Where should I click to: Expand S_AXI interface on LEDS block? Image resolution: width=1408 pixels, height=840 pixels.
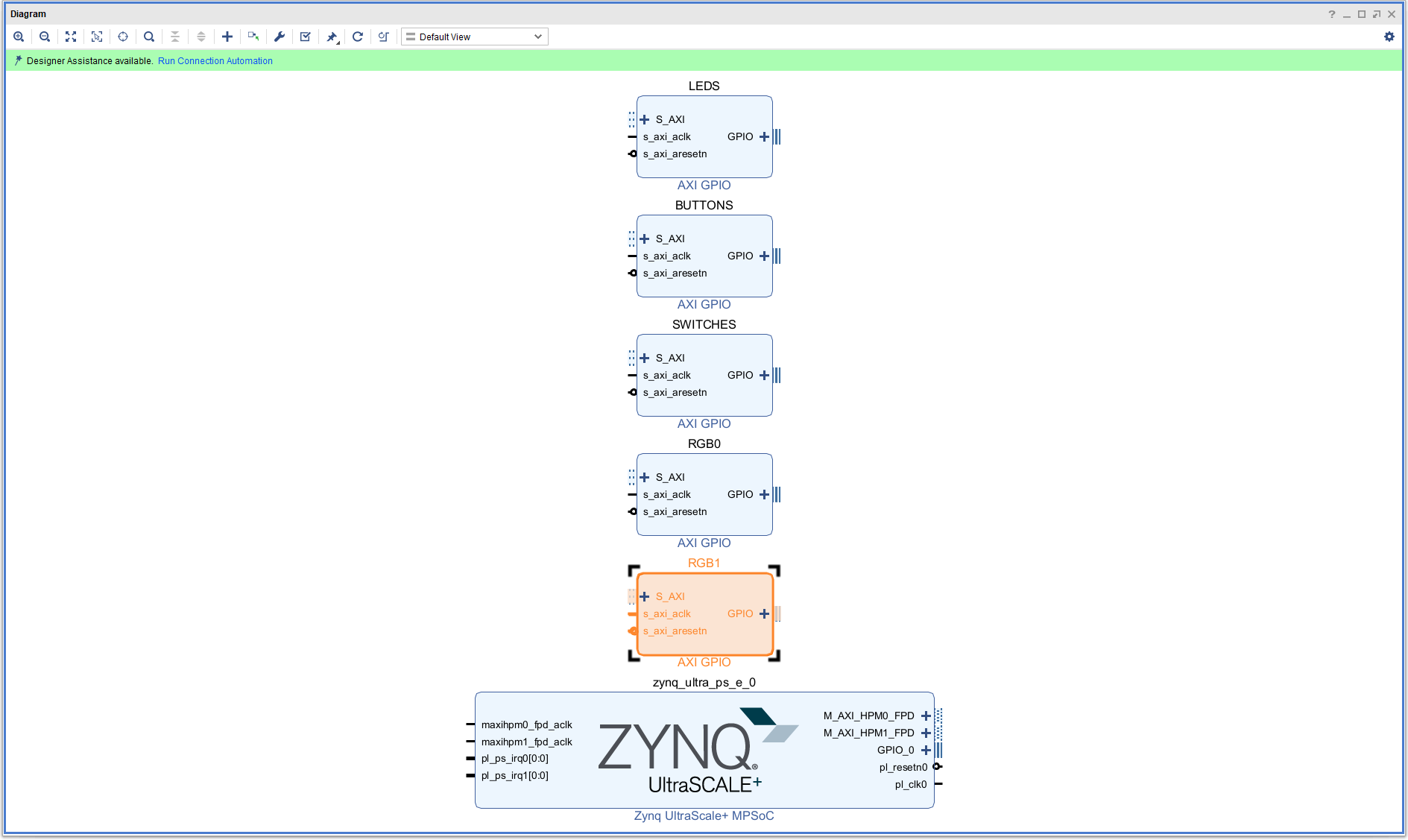click(x=645, y=119)
